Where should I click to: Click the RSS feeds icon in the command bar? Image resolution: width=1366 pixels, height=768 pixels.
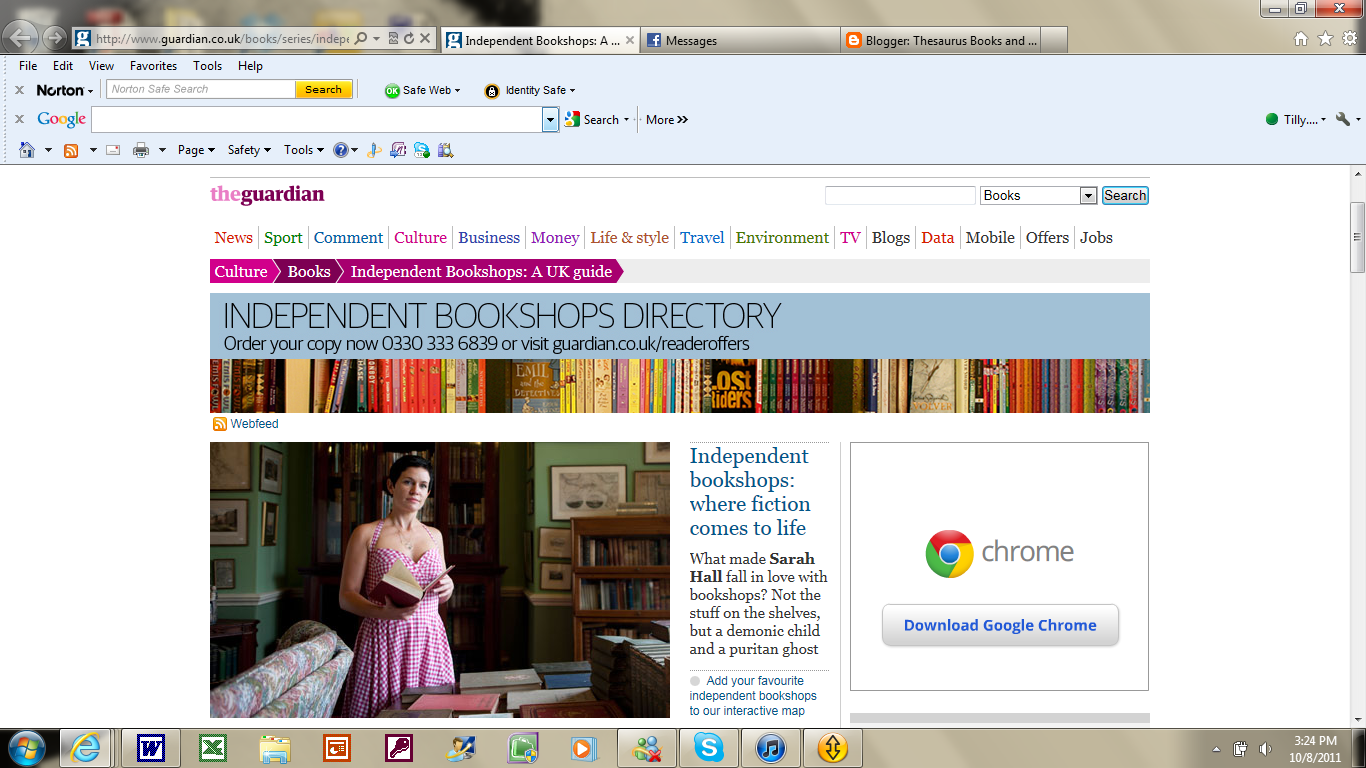71,150
